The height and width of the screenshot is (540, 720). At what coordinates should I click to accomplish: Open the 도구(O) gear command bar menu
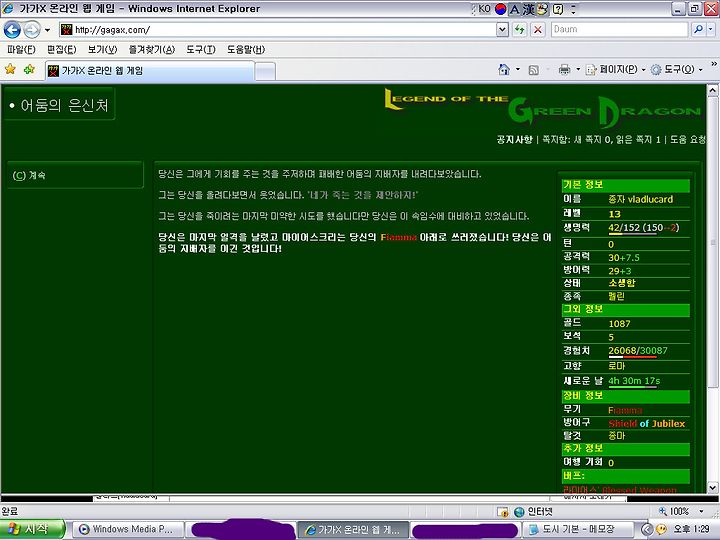coord(677,69)
